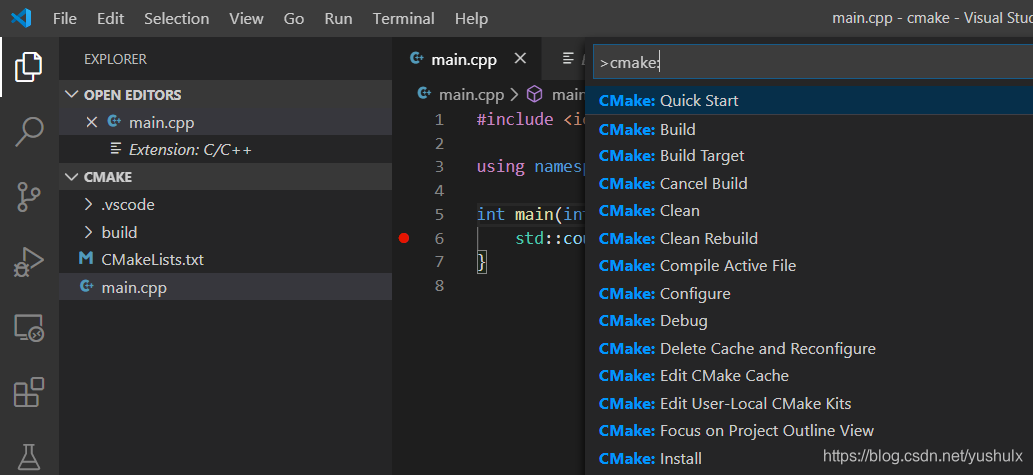Image resolution: width=1033 pixels, height=475 pixels.
Task: Open the Go menu
Action: tap(294, 18)
